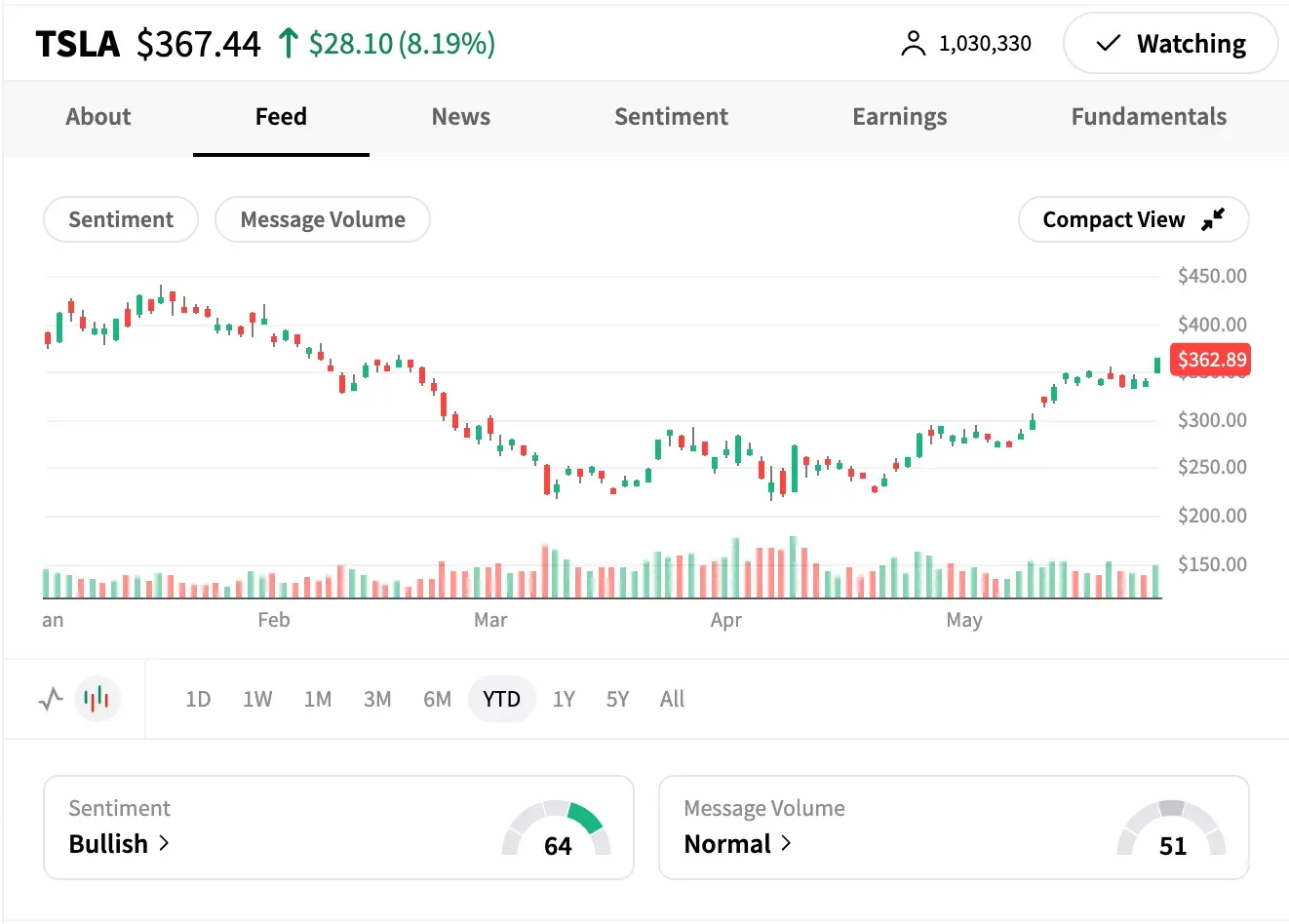Expand the Bullish sentiment chevron
The height and width of the screenshot is (924, 1289).
point(164,843)
